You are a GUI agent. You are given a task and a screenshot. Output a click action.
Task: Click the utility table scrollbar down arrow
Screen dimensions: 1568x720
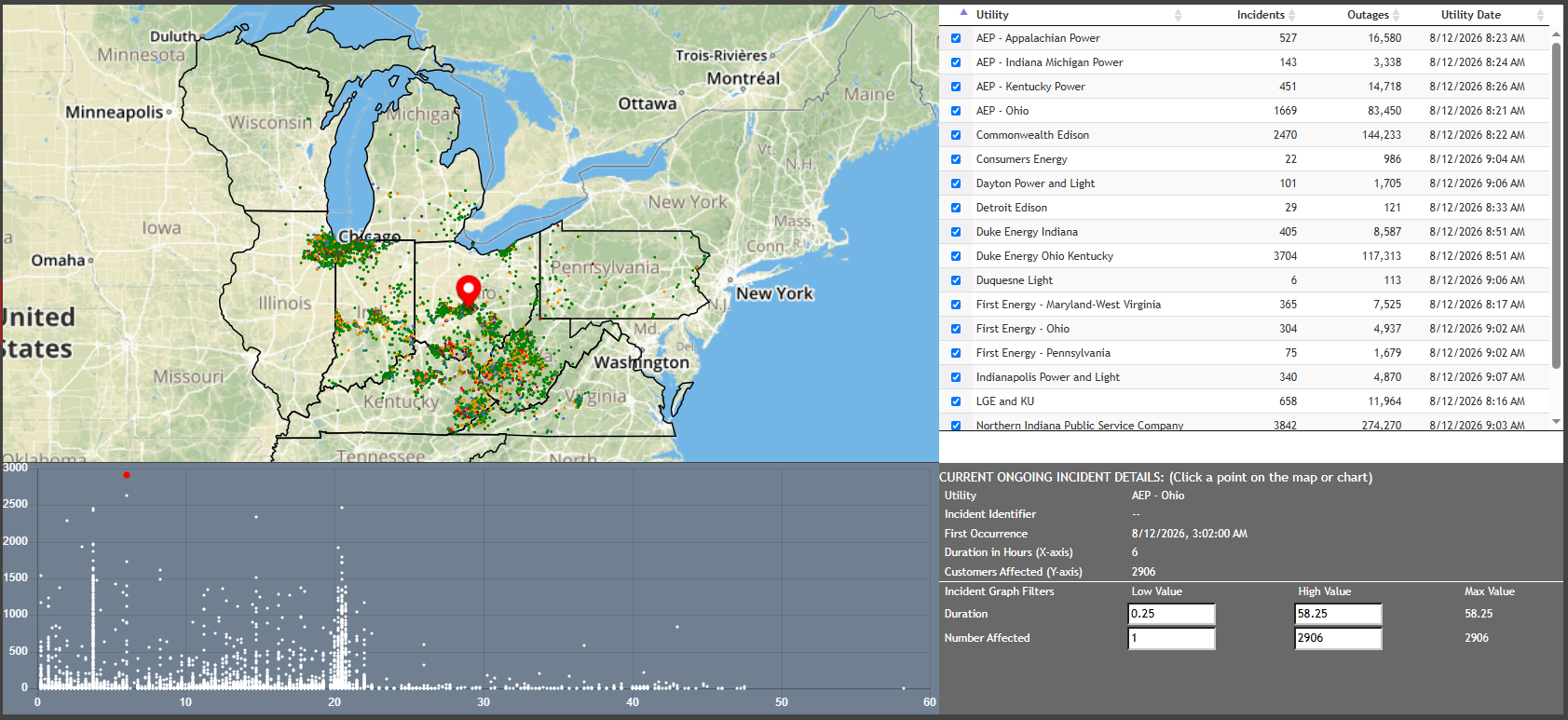click(1556, 422)
